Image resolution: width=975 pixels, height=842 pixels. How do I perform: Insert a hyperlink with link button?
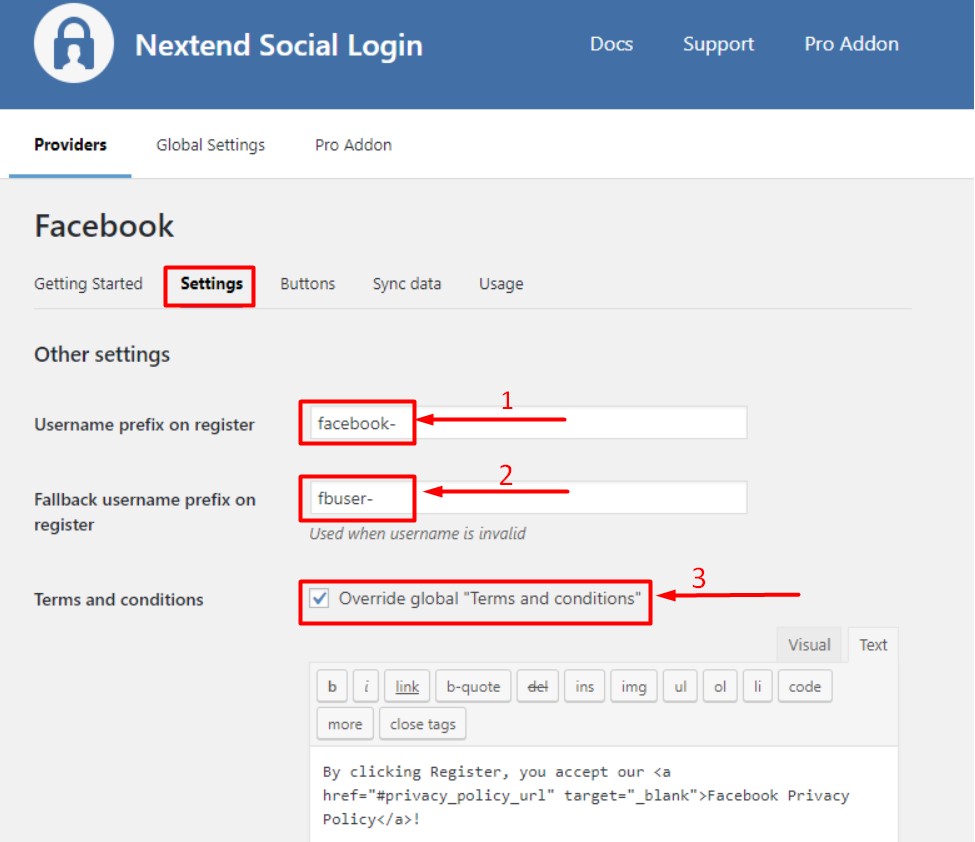coord(407,687)
